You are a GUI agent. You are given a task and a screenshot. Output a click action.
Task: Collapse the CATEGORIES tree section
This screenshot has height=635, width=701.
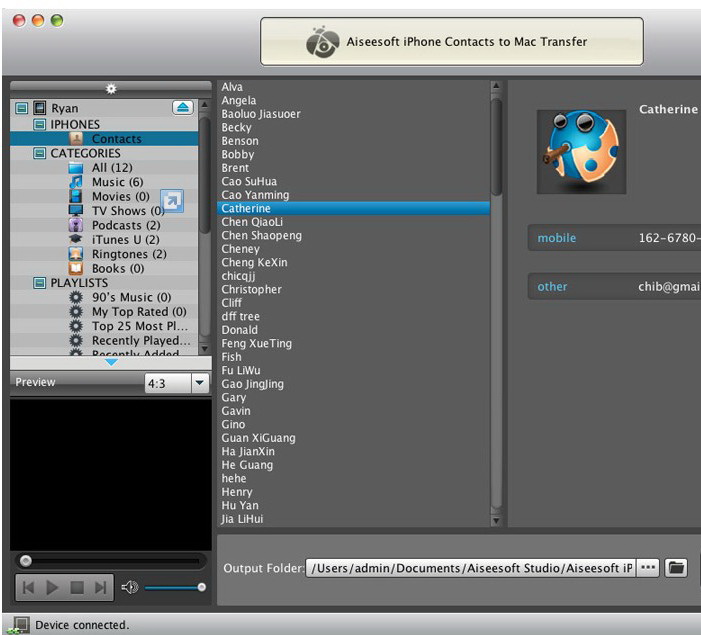click(39, 153)
